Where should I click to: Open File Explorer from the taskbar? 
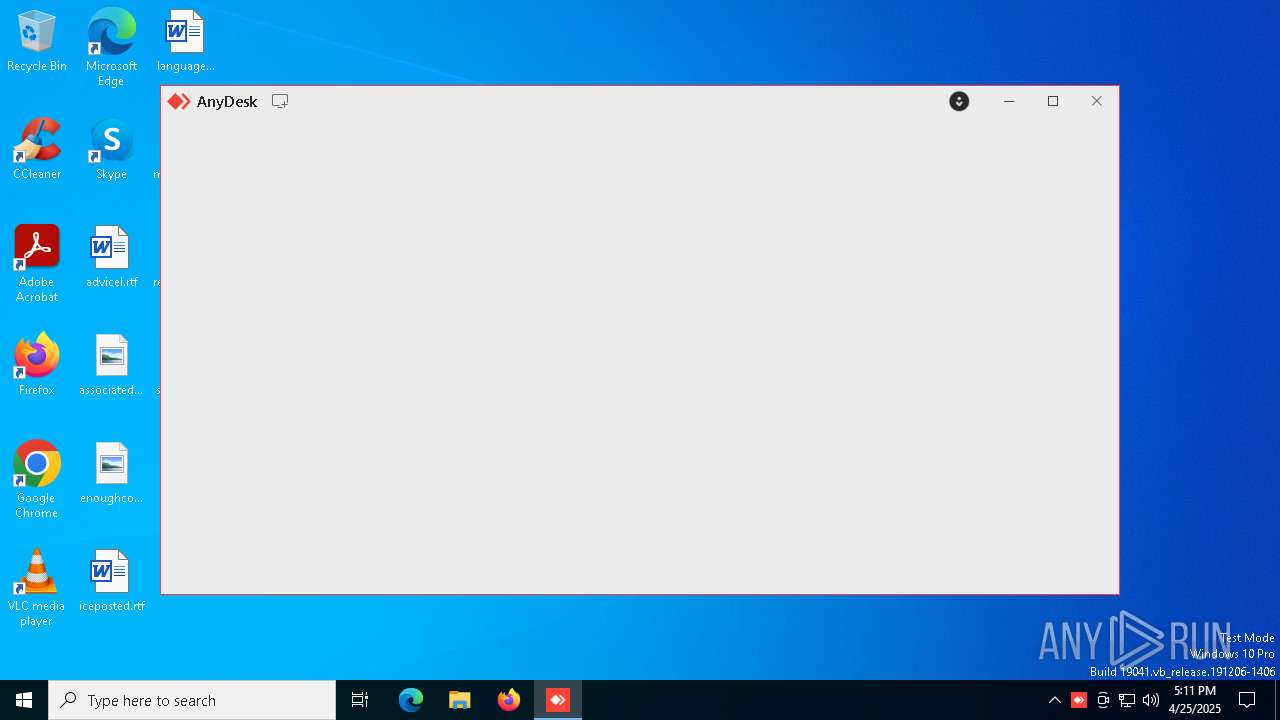(x=460, y=700)
